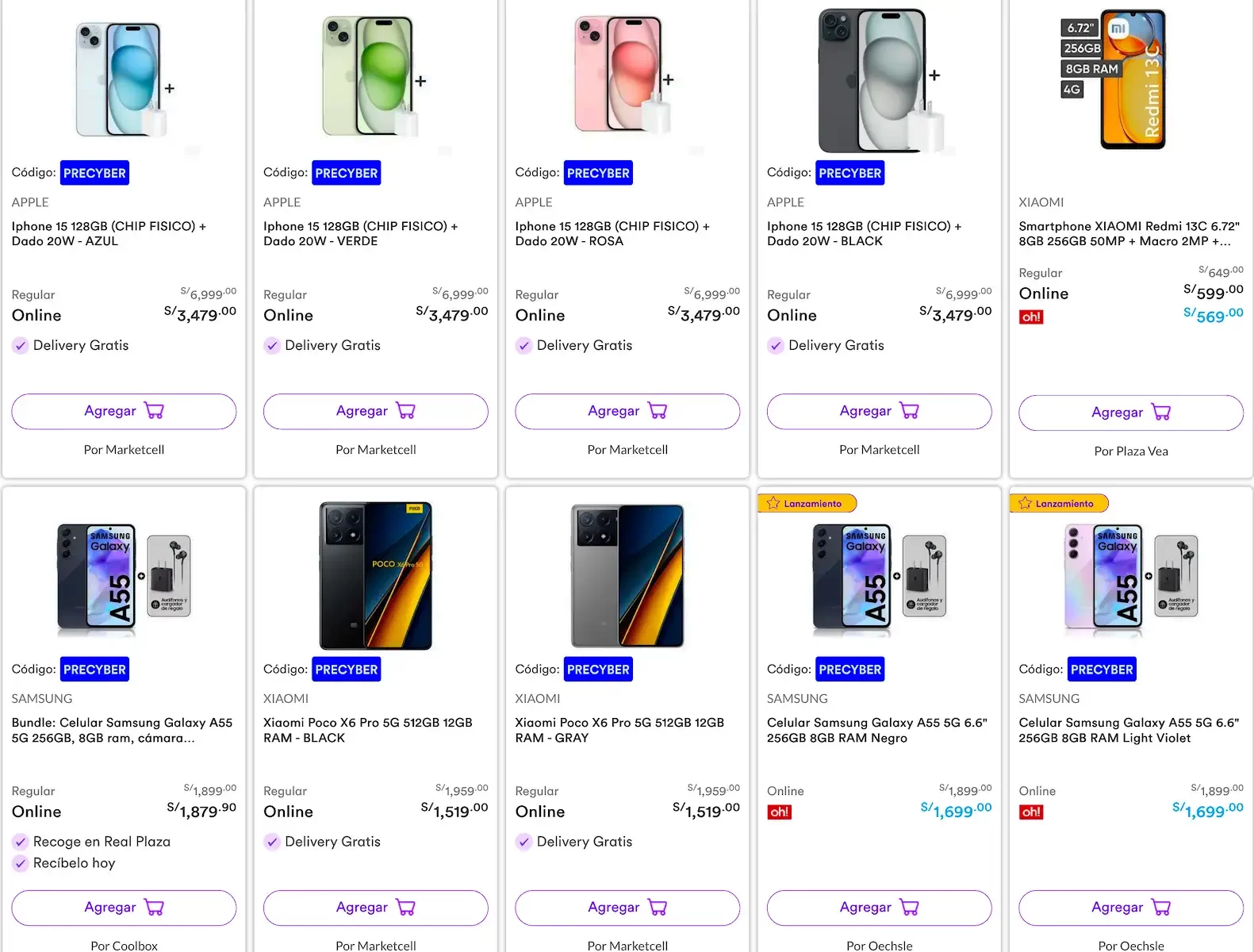Open Samsung Galaxy A55 Bundle title link
The height and width of the screenshot is (952, 1254).
click(122, 731)
